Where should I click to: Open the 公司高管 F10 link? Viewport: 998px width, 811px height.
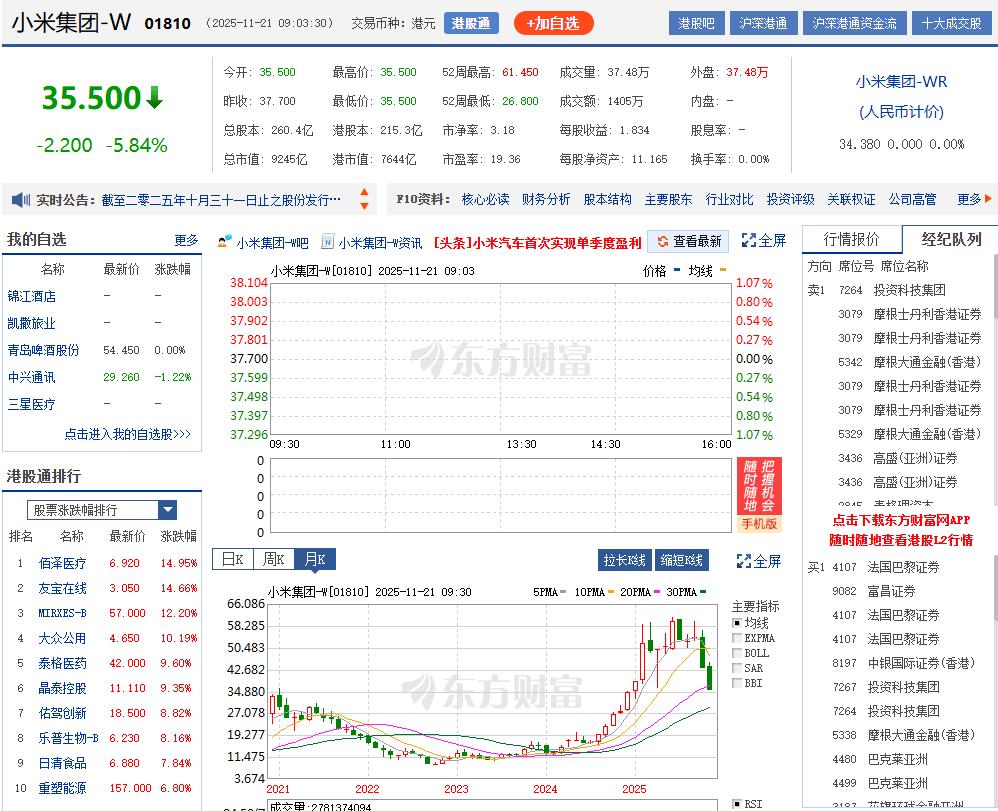click(912, 199)
